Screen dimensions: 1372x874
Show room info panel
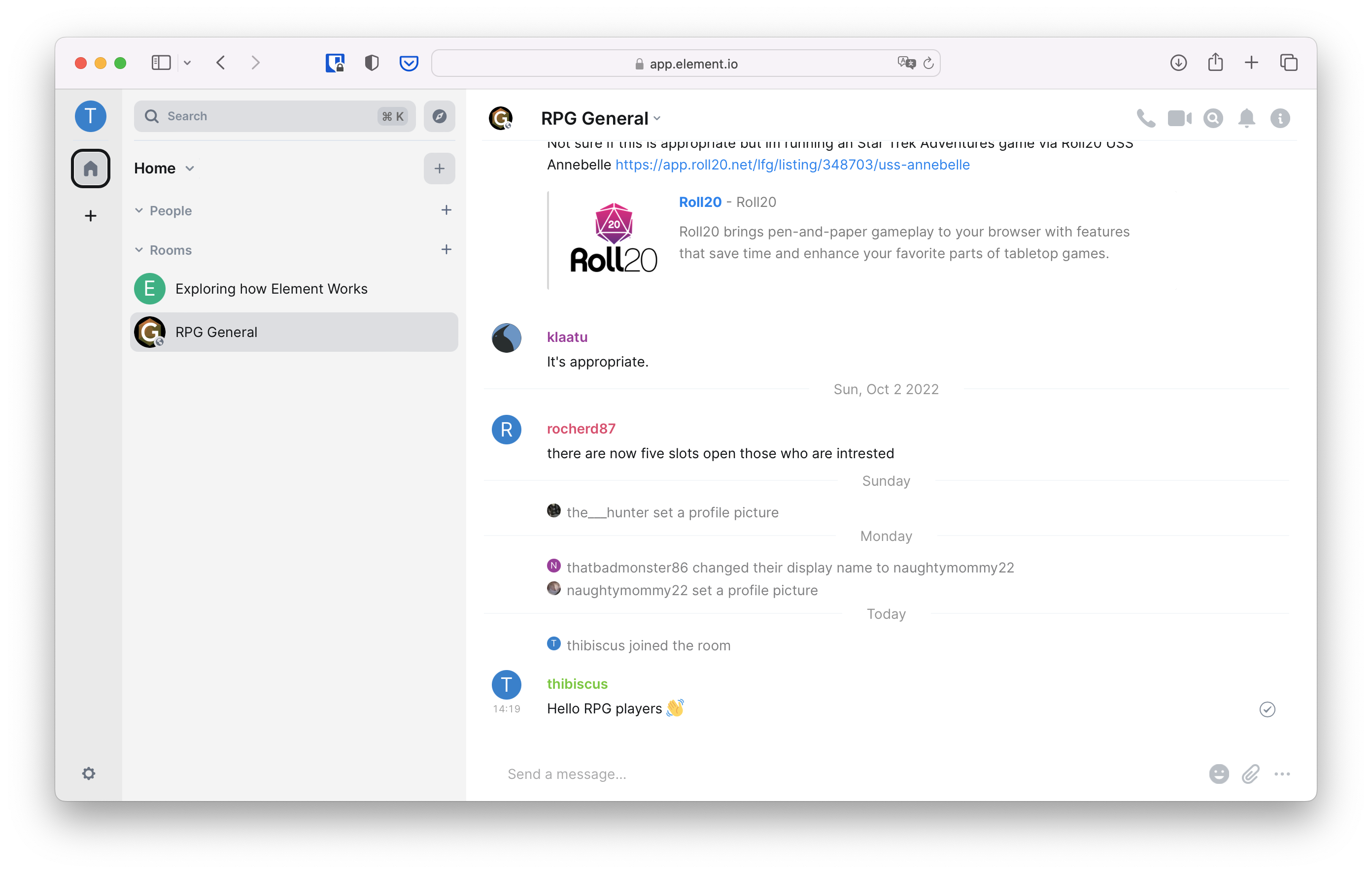pos(1280,118)
